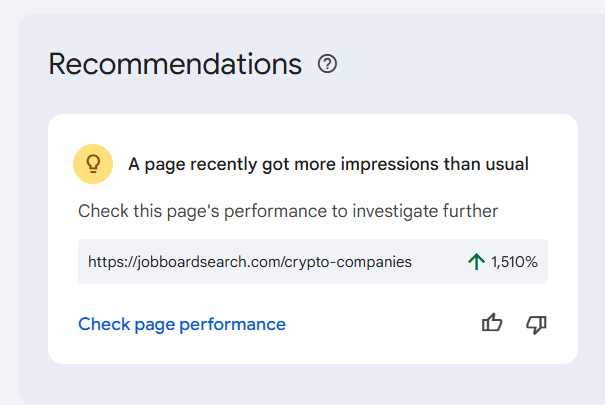Click the yellow lightbulb icon
605x405 pixels.
pos(93,163)
